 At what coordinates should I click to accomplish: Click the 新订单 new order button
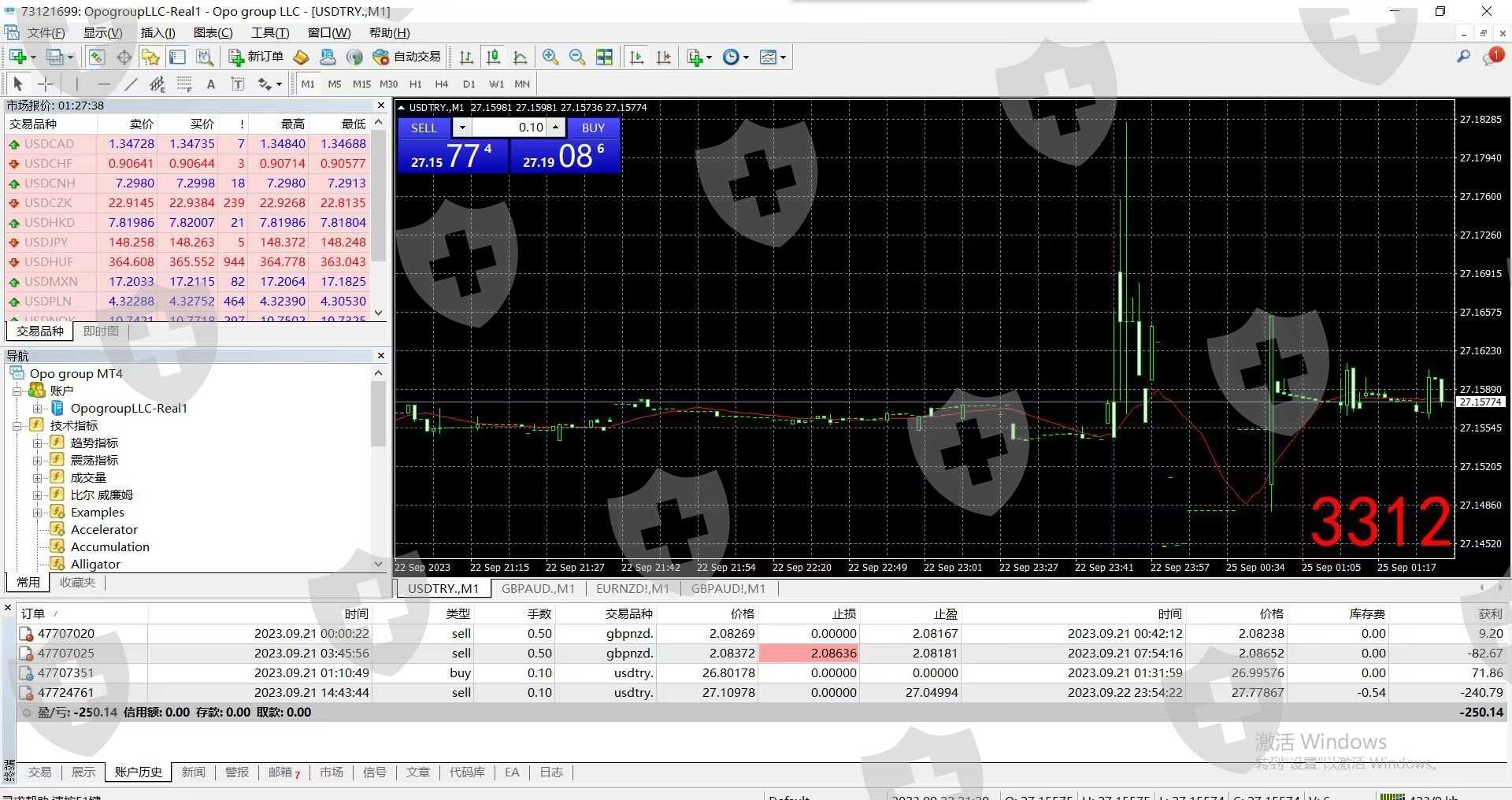click(257, 57)
